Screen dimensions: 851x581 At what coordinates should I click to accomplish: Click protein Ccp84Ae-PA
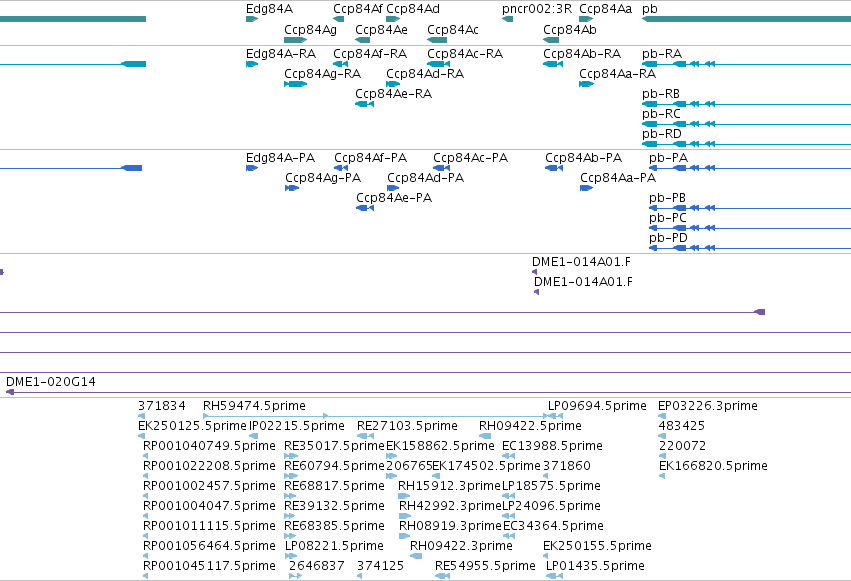(x=394, y=198)
